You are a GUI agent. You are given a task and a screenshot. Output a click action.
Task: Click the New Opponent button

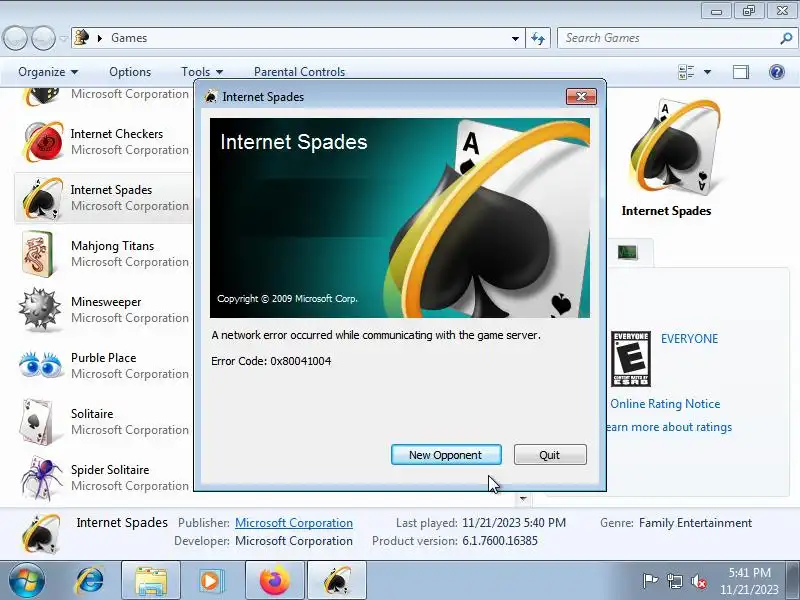click(x=446, y=455)
